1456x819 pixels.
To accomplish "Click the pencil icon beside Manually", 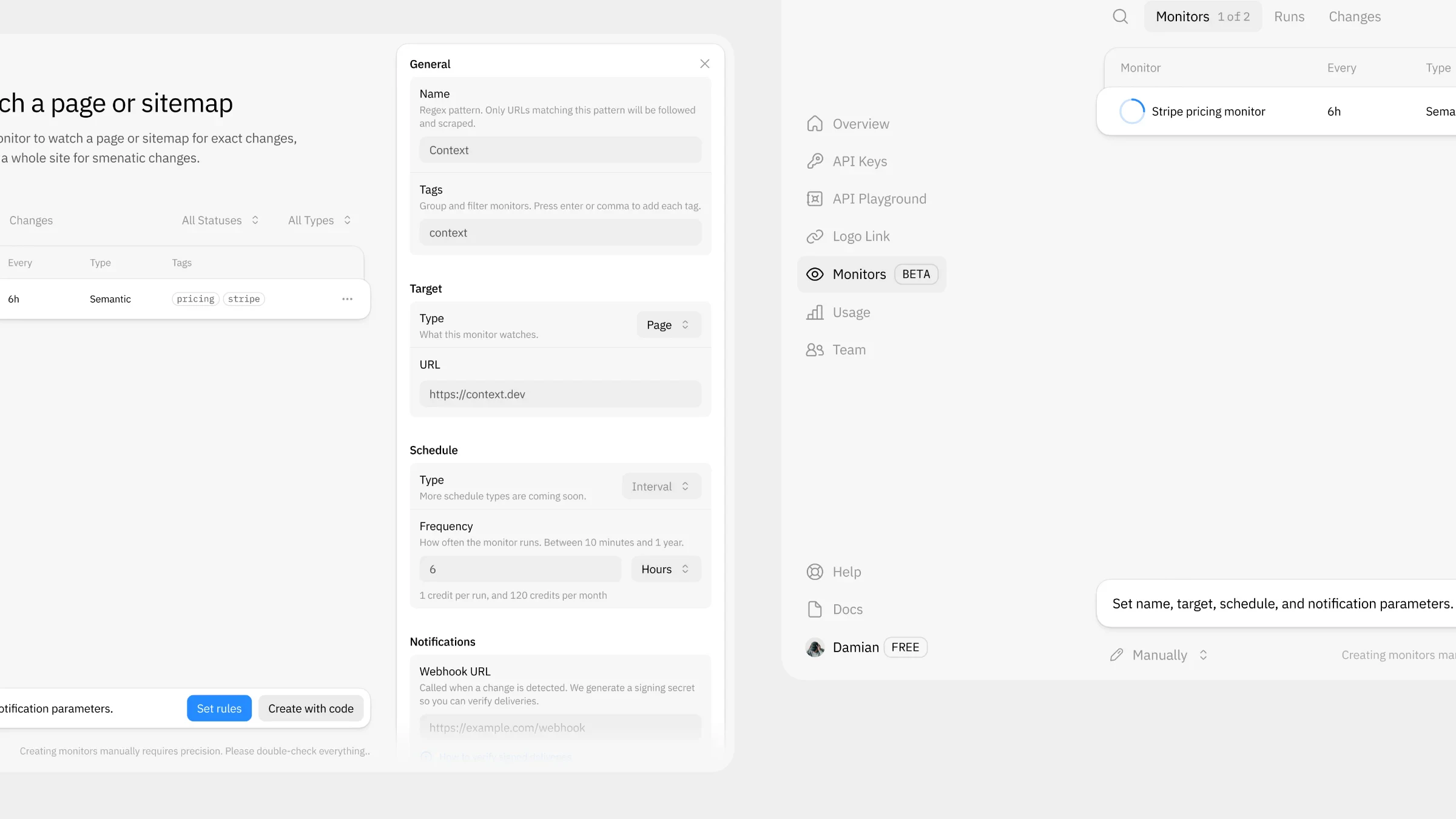I will click(1116, 655).
